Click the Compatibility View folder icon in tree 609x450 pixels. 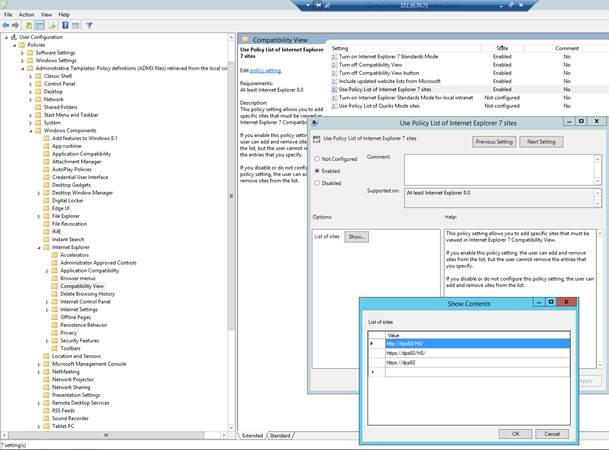point(54,286)
